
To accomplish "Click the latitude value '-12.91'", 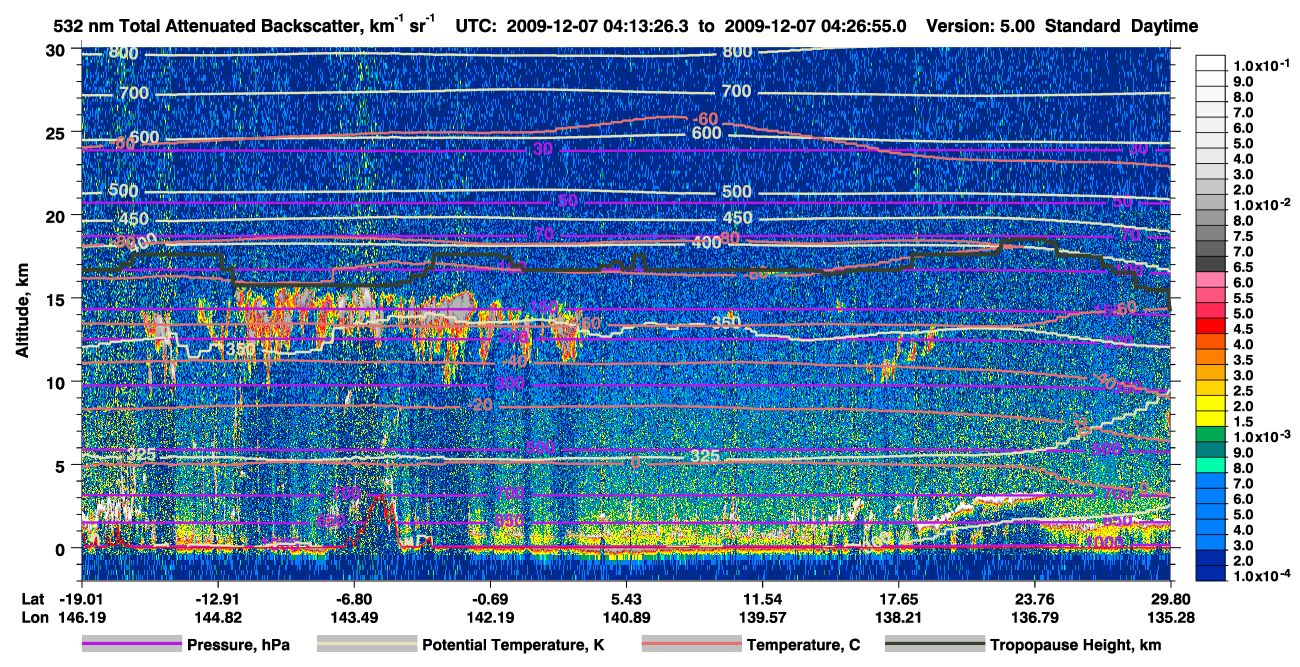I will coord(216,599).
